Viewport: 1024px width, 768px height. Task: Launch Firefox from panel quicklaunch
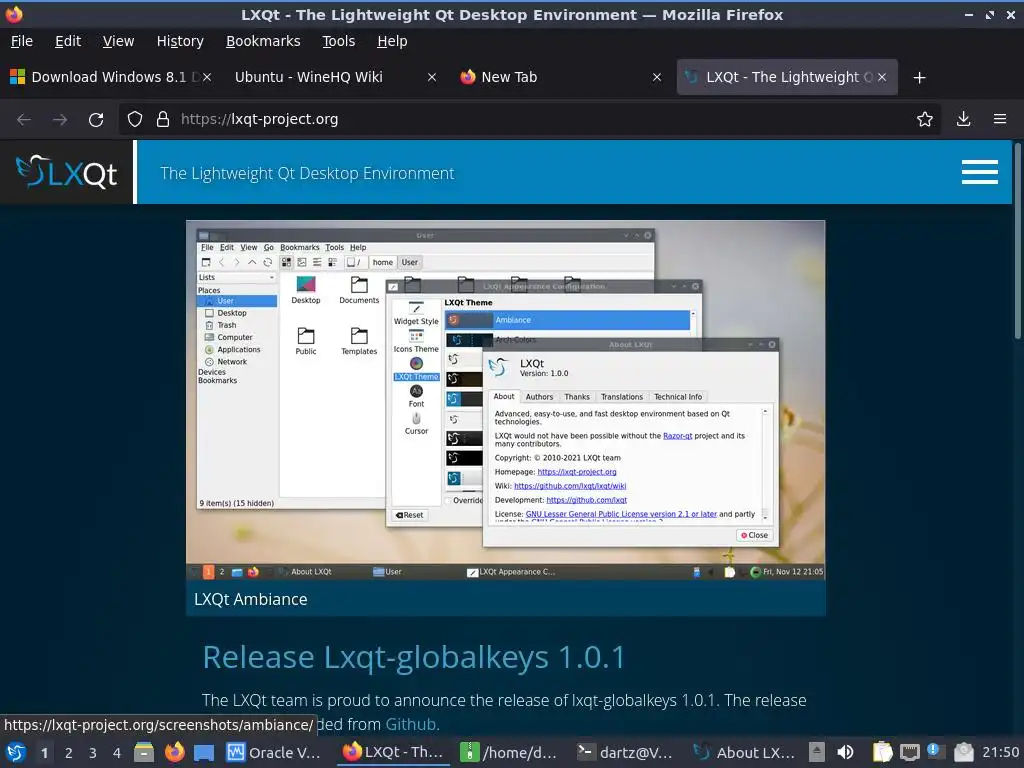click(x=174, y=753)
